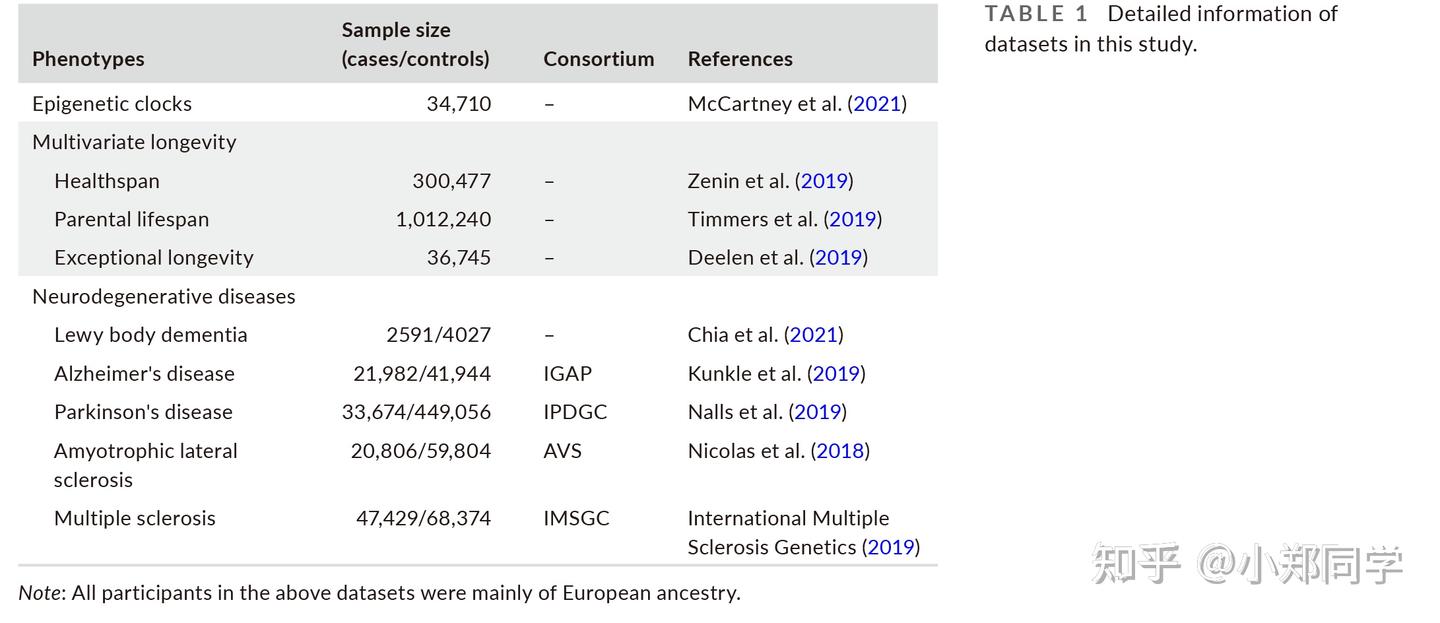The image size is (1440, 623).
Task: Click the Phenotypes column header
Action: click(x=88, y=59)
